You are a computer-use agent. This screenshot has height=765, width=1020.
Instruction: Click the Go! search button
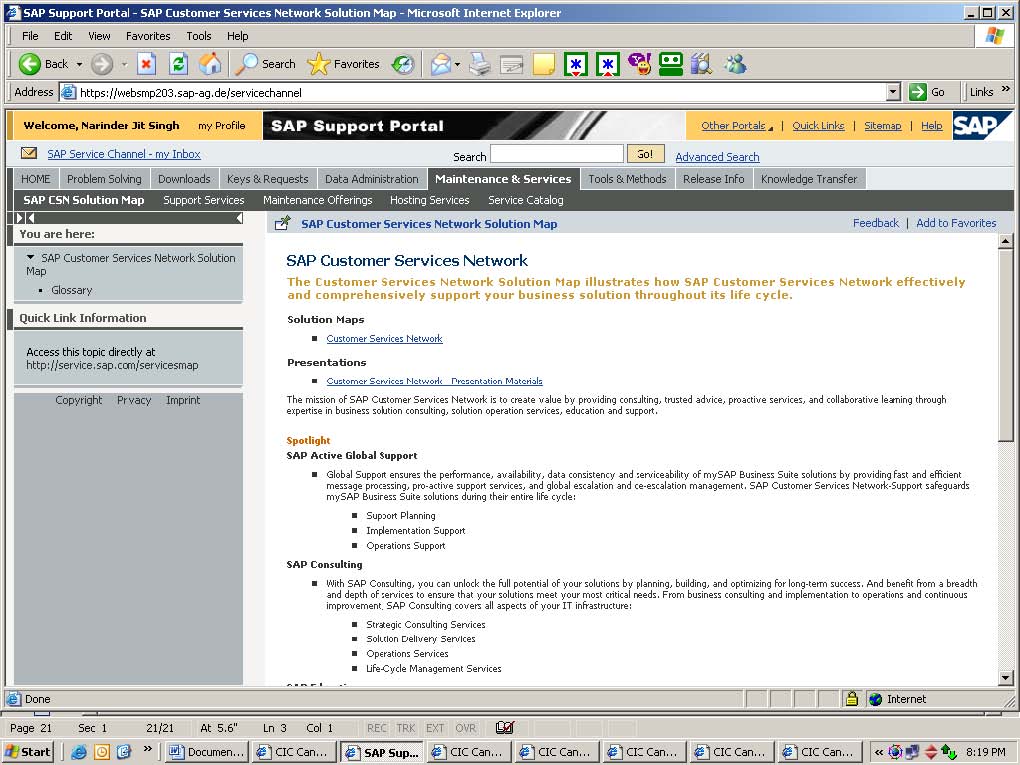(645, 154)
